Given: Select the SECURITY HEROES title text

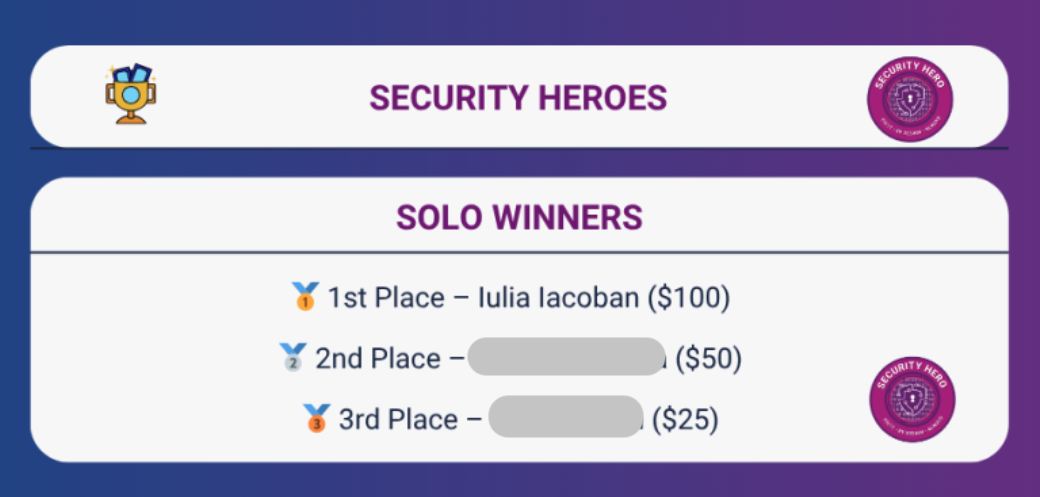Looking at the screenshot, I should coord(517,98).
